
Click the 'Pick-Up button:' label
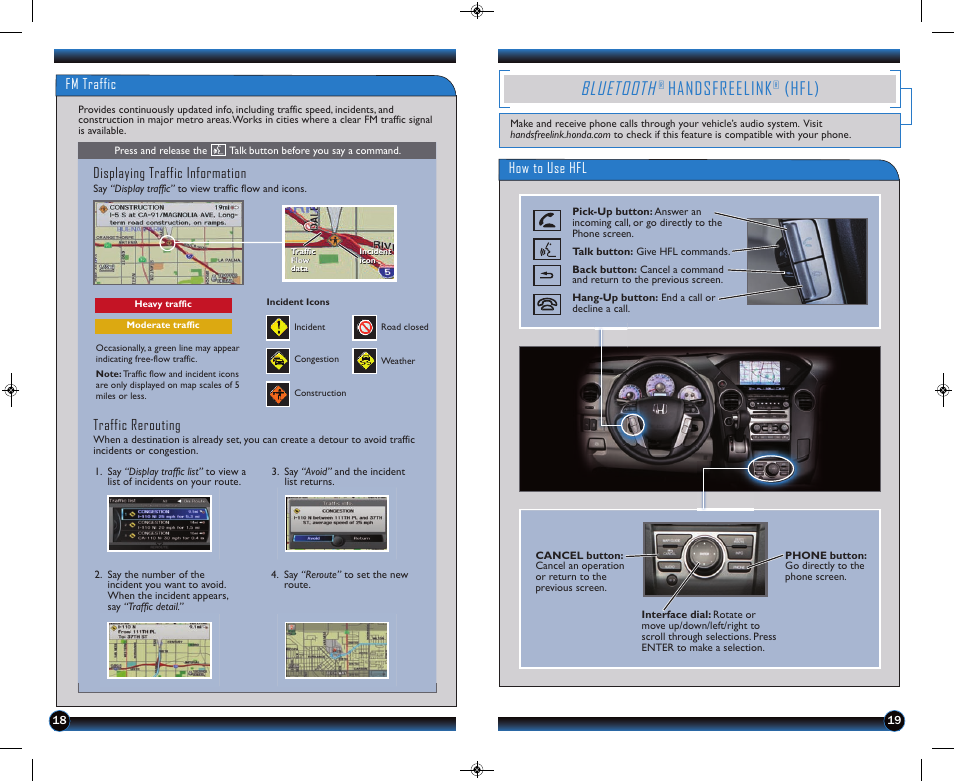(612, 212)
